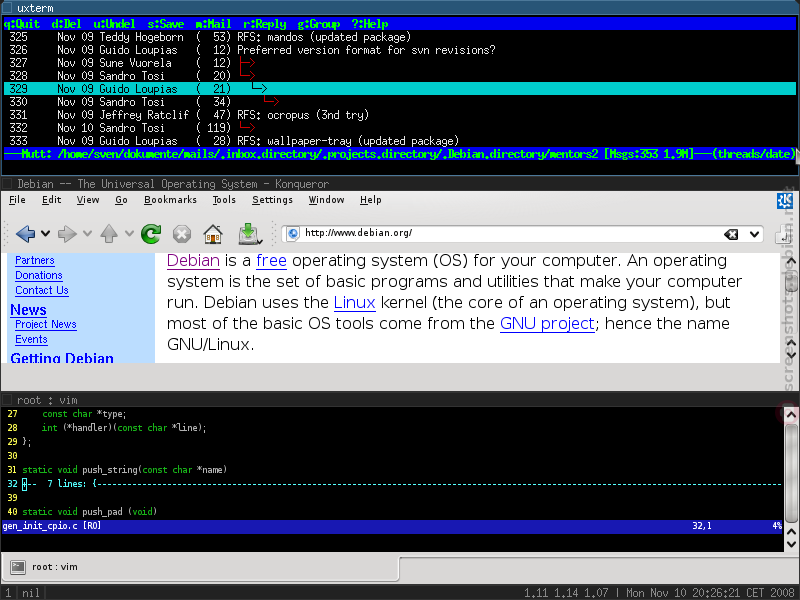Screen dimensions: 800x600
Task: Open the Tools menu
Action: [x=224, y=200]
